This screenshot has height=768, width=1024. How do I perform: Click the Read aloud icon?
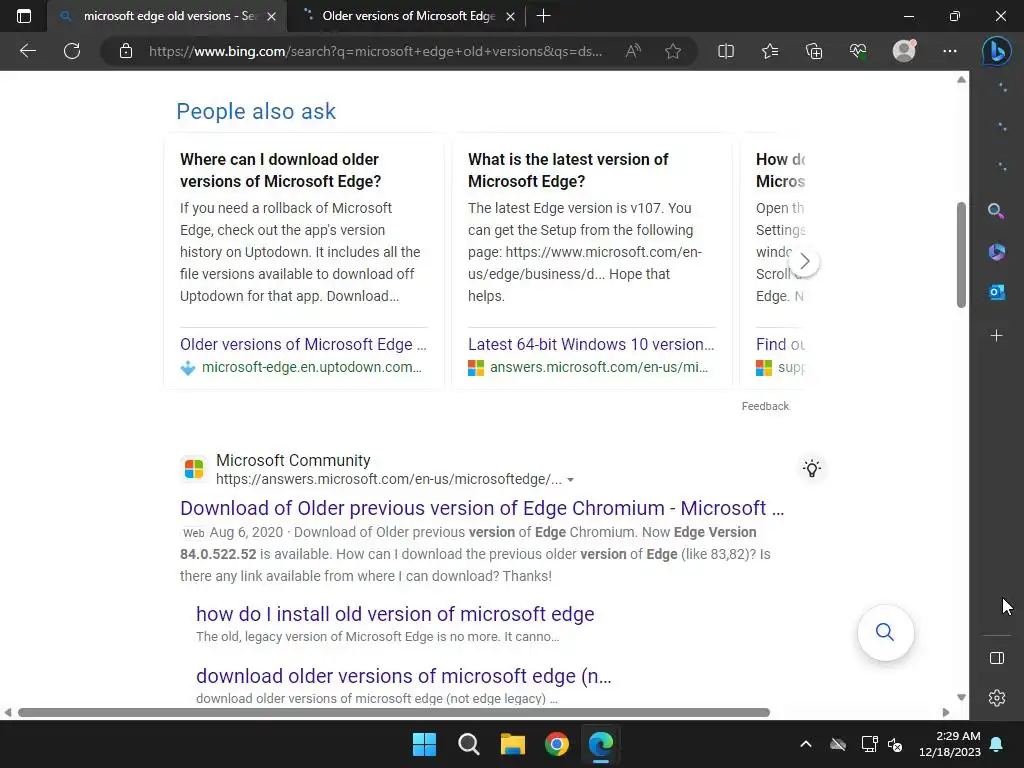[633, 51]
